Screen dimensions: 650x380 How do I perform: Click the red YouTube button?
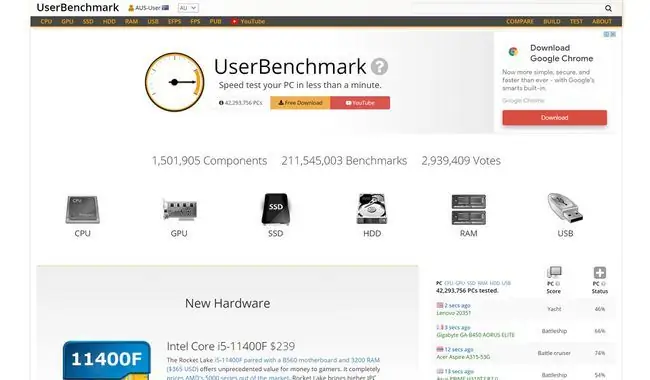click(360, 103)
